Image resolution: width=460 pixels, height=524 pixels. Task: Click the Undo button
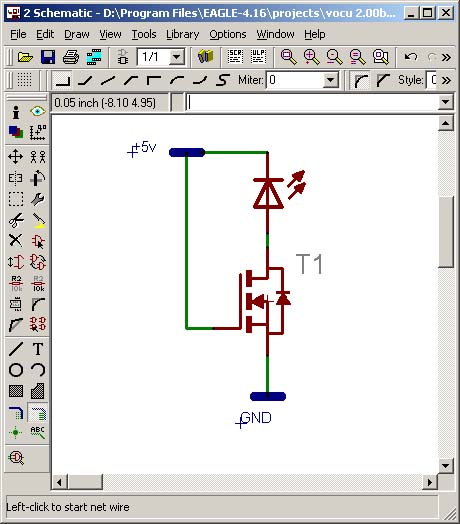coord(410,57)
